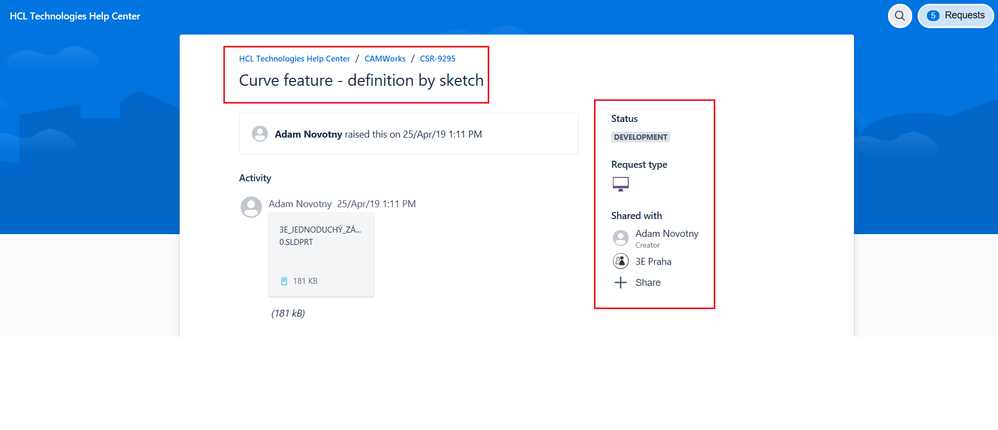Click the Share link
This screenshot has height=430, width=998.
click(648, 282)
